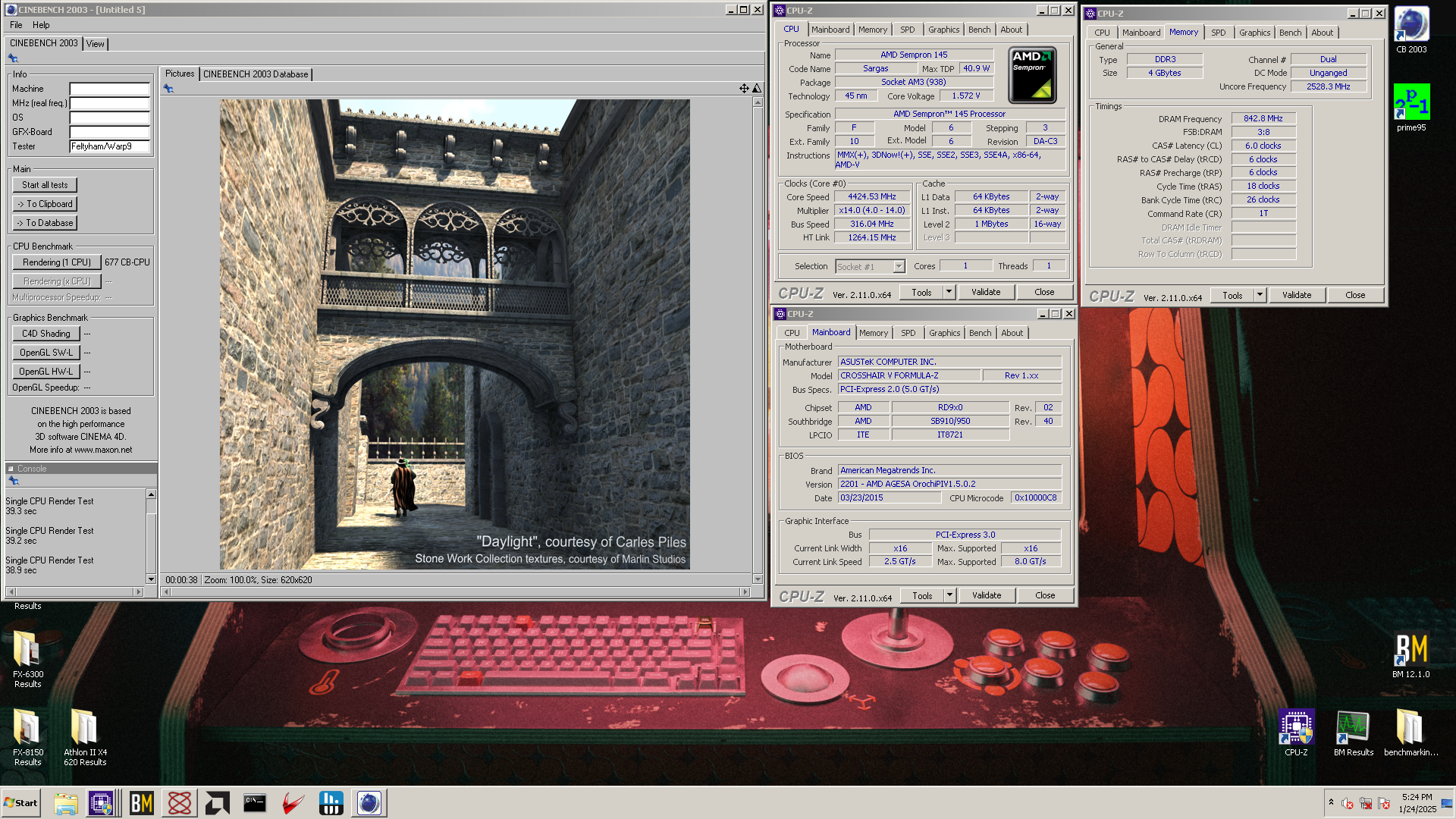Image resolution: width=1456 pixels, height=819 pixels.
Task: Switch to the CINEBENCH 2003 Database tab
Action: (x=256, y=74)
